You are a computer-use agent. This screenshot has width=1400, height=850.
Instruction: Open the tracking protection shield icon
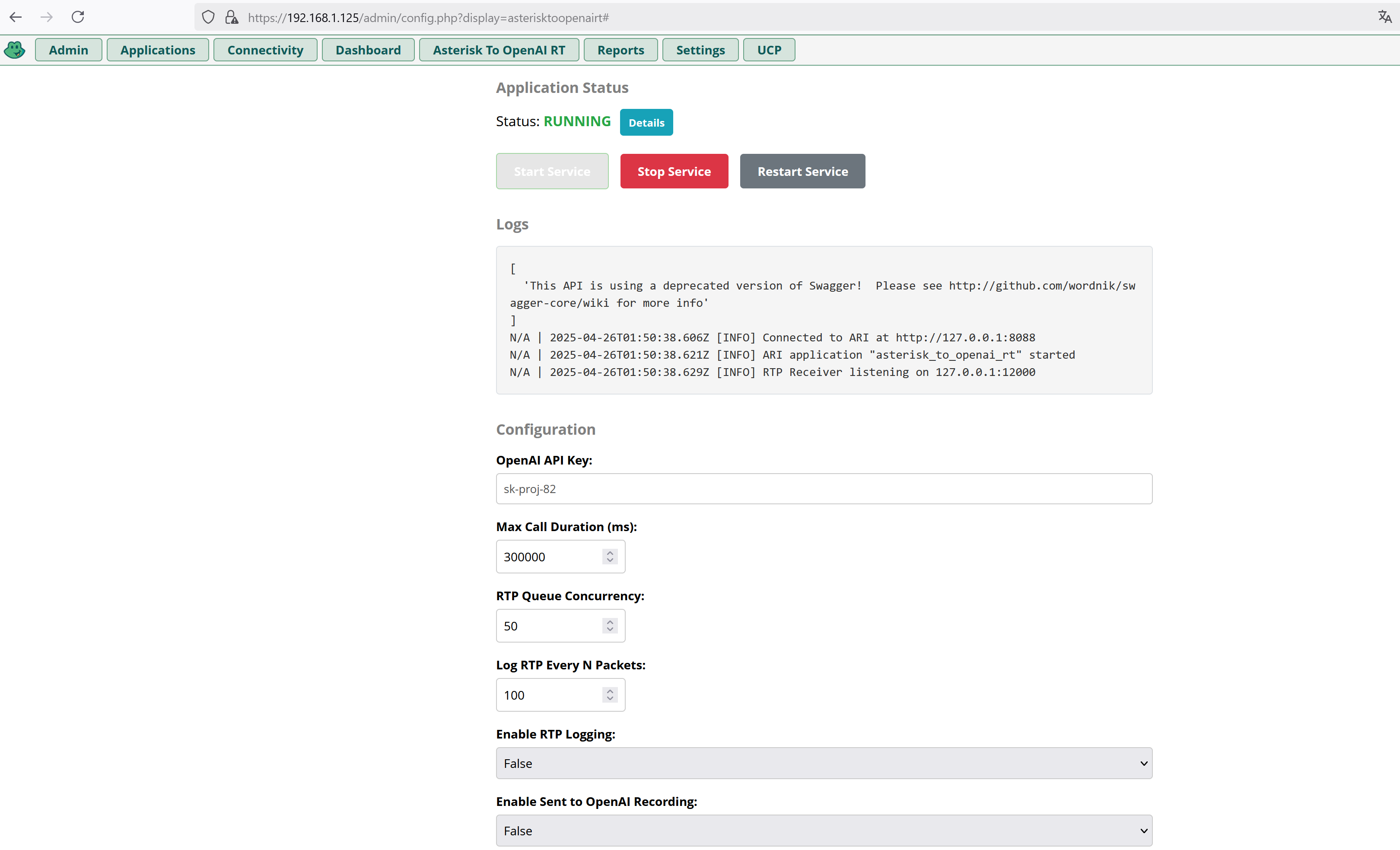click(x=208, y=18)
